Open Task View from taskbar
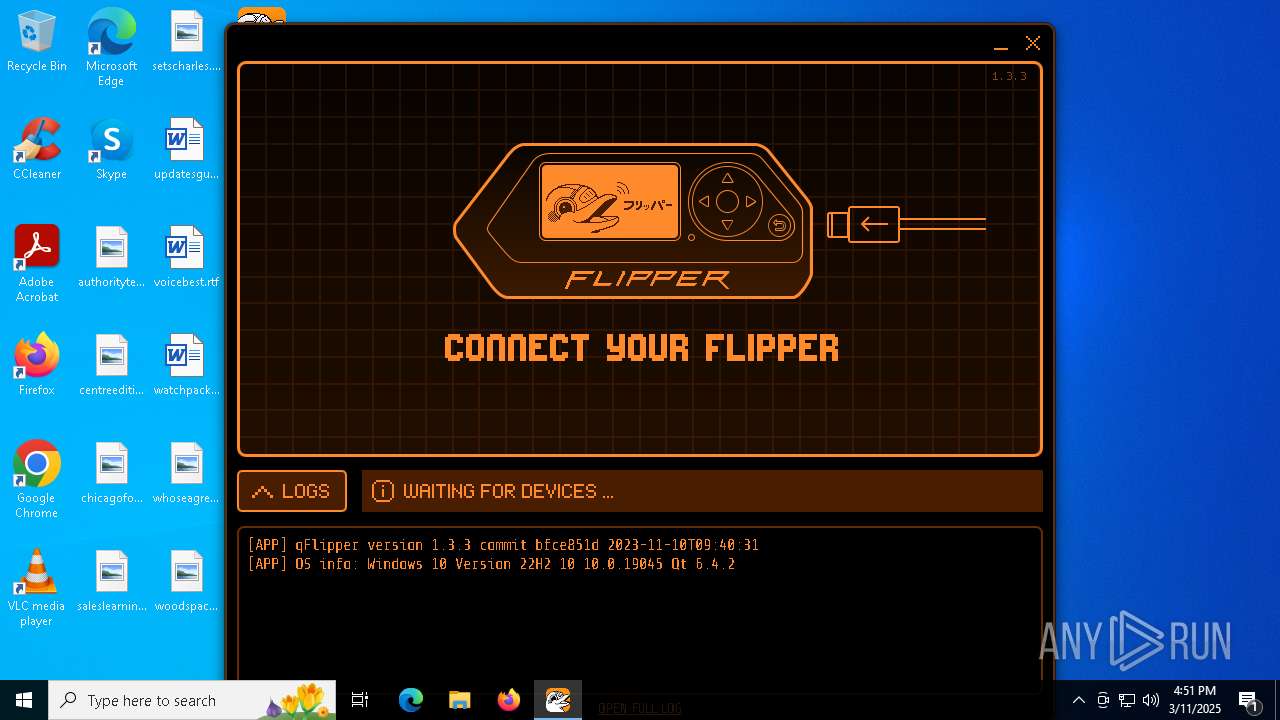 (x=360, y=700)
